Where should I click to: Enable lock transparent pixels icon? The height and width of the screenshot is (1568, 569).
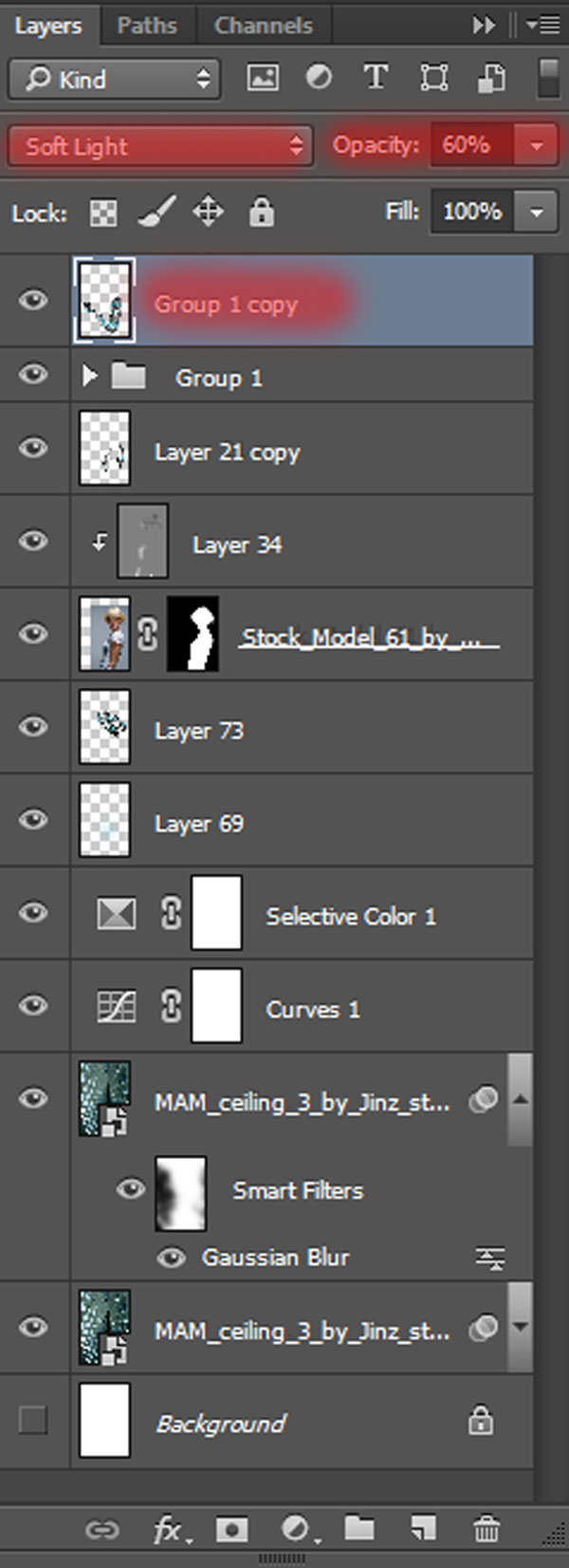click(103, 213)
